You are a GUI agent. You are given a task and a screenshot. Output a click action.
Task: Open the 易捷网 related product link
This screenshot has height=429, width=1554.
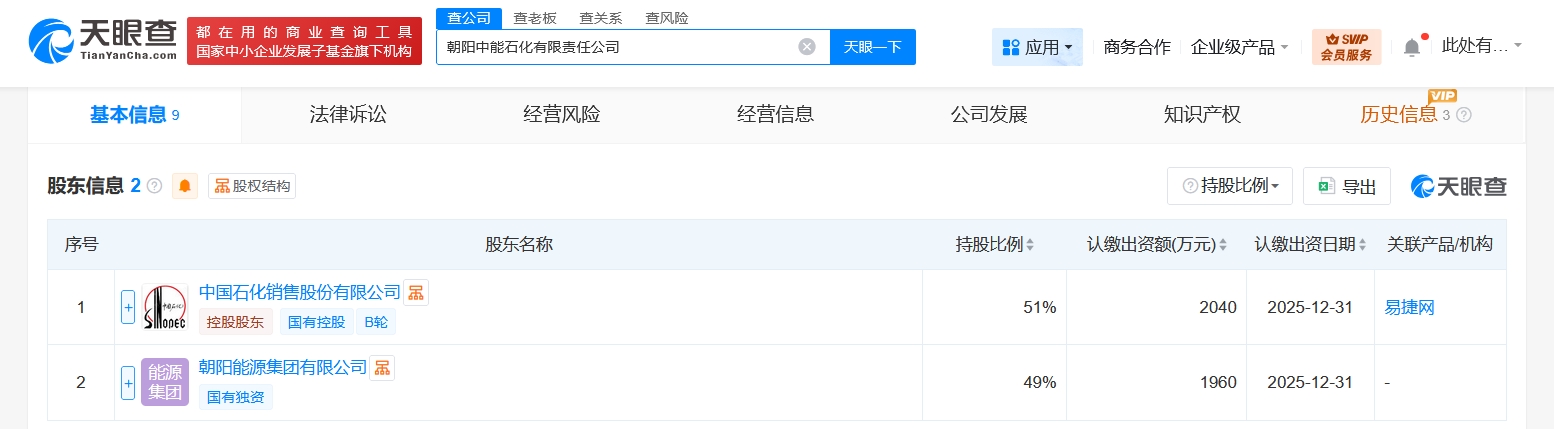(1409, 307)
